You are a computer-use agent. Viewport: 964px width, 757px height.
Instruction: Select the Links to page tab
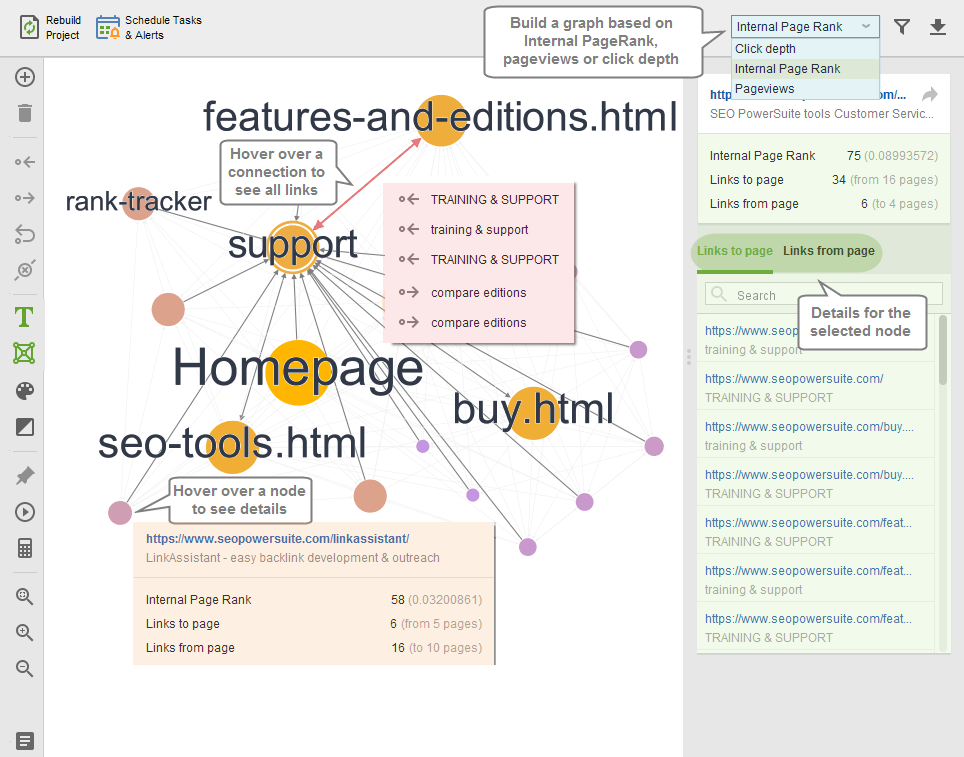click(x=735, y=251)
